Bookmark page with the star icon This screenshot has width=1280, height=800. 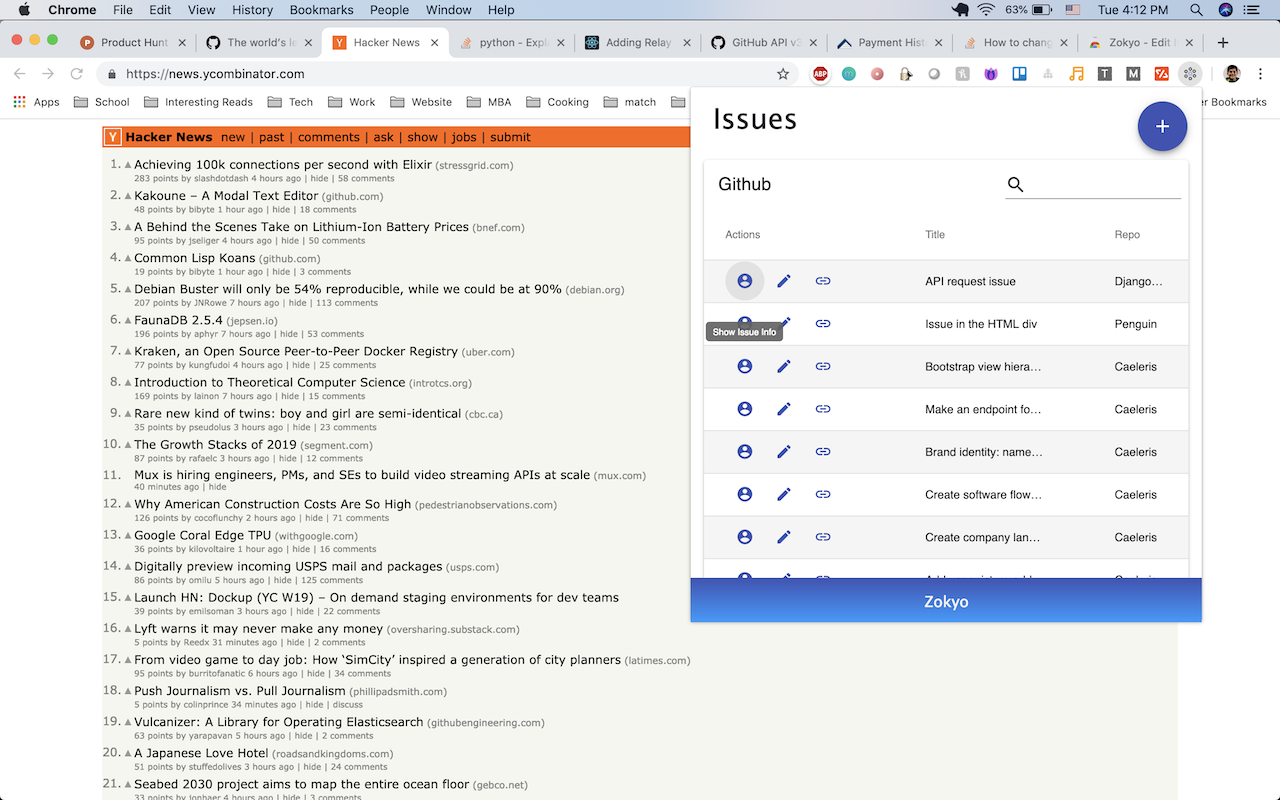(x=783, y=74)
